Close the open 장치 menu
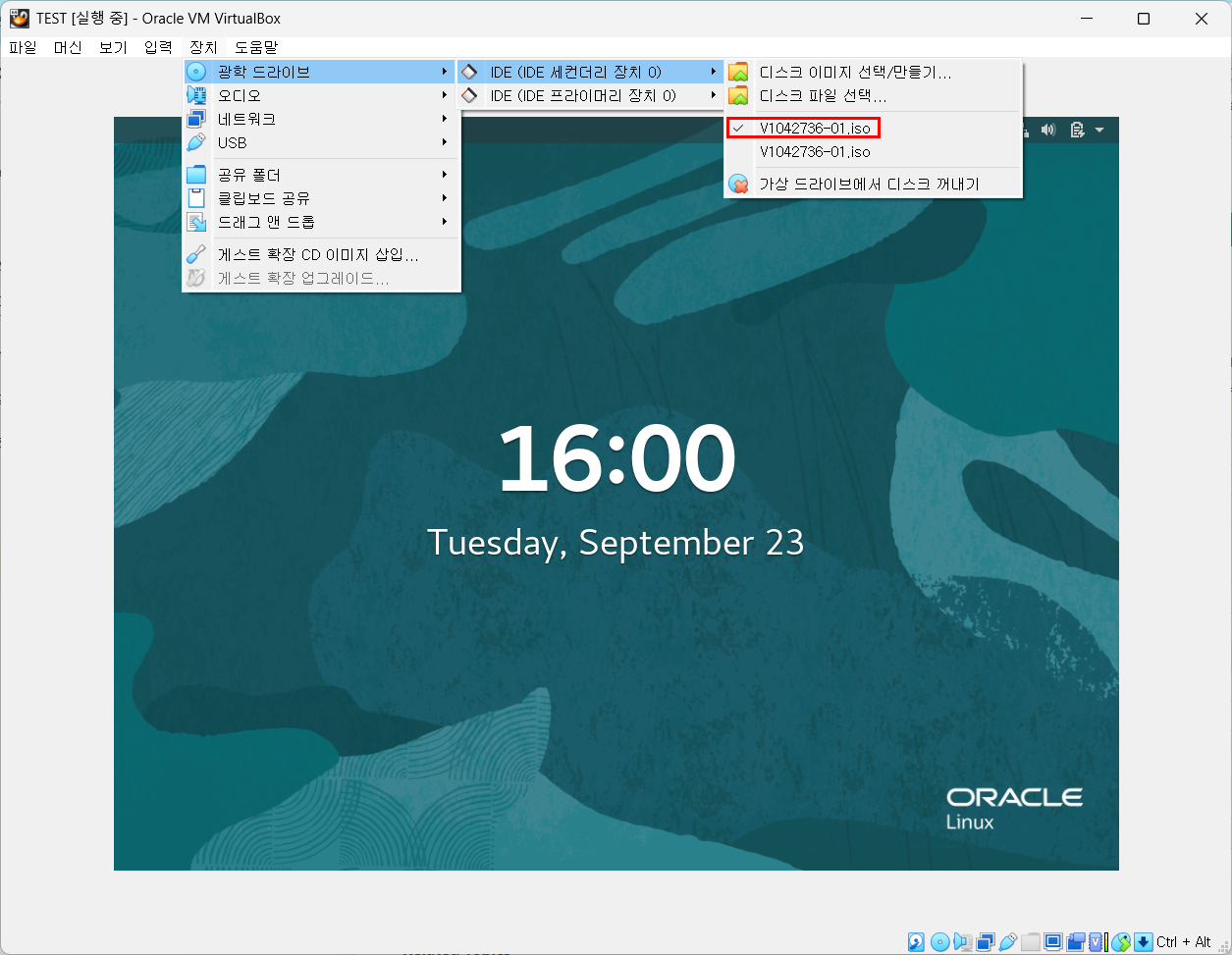 tap(203, 47)
